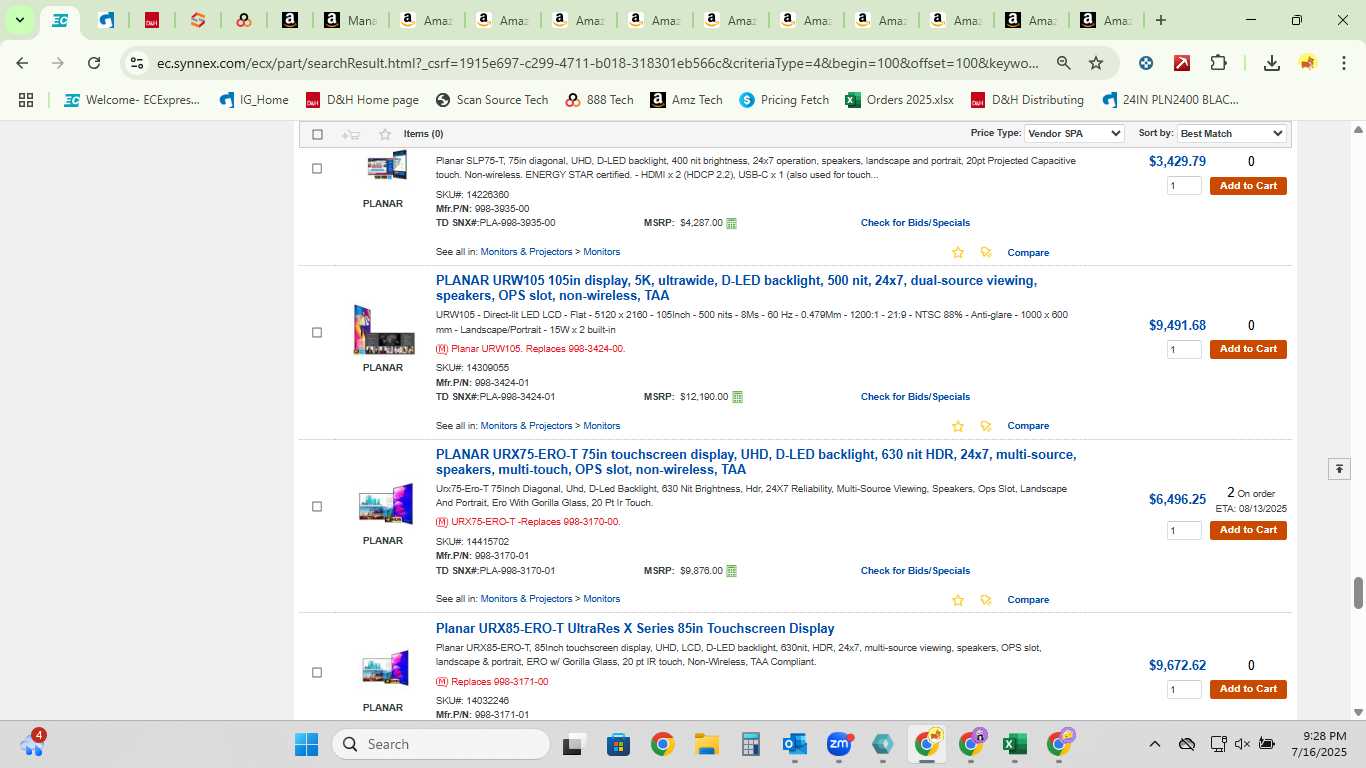
Task: Click the favorite star for the URW105 listing
Action: (958, 426)
